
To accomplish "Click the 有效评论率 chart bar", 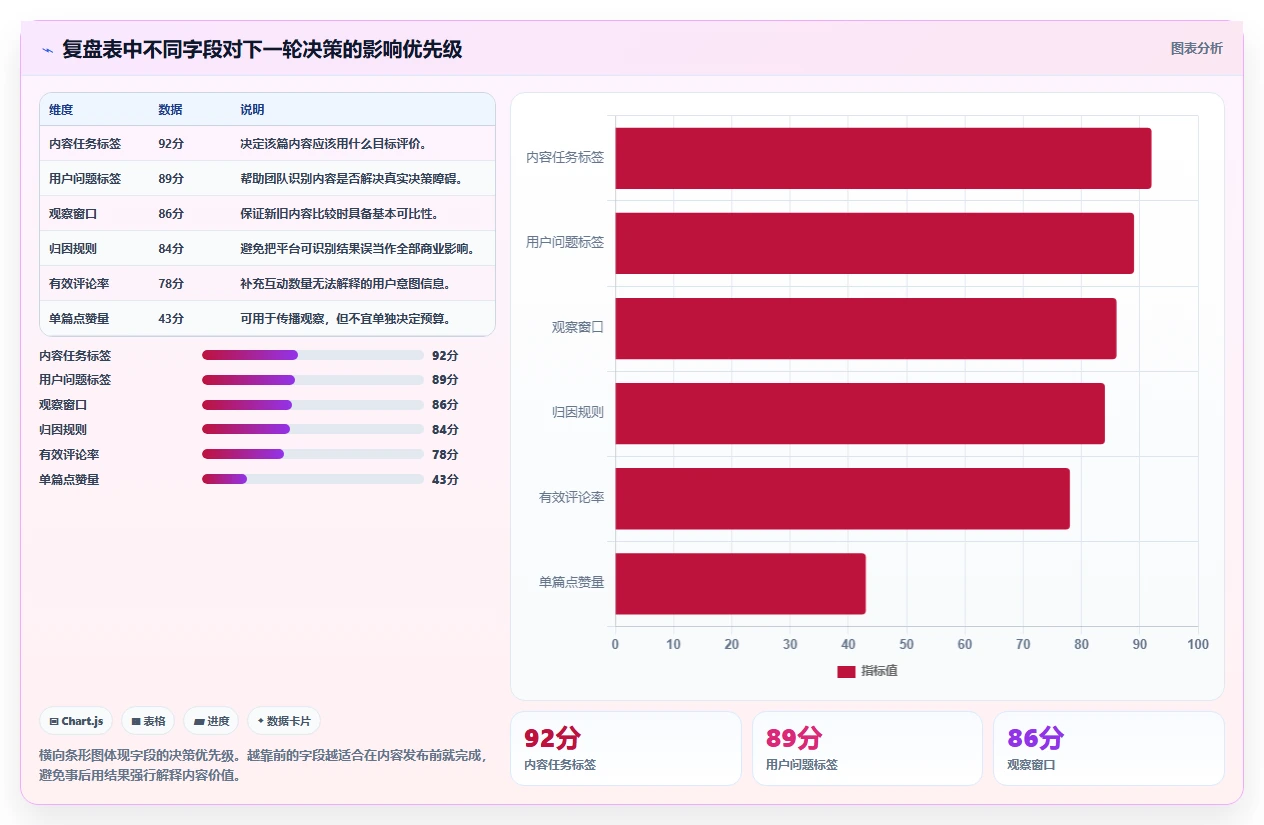I will coord(842,498).
